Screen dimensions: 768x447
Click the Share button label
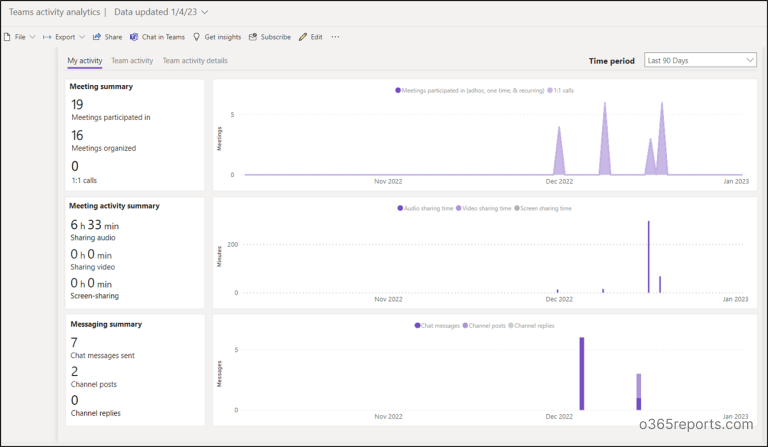(113, 37)
